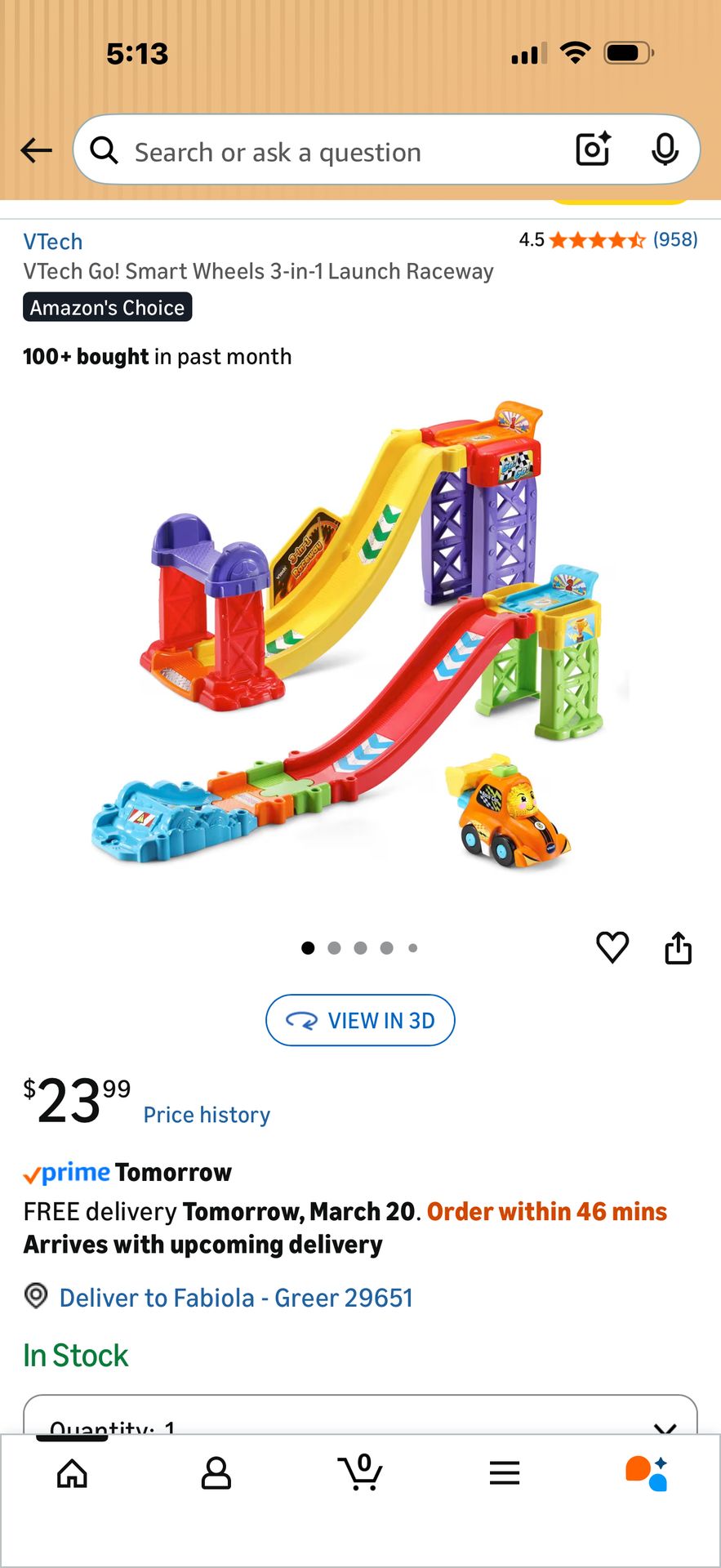This screenshot has height=1568, width=721.
Task: Go to Home tab in bottom bar
Action: [72, 1473]
